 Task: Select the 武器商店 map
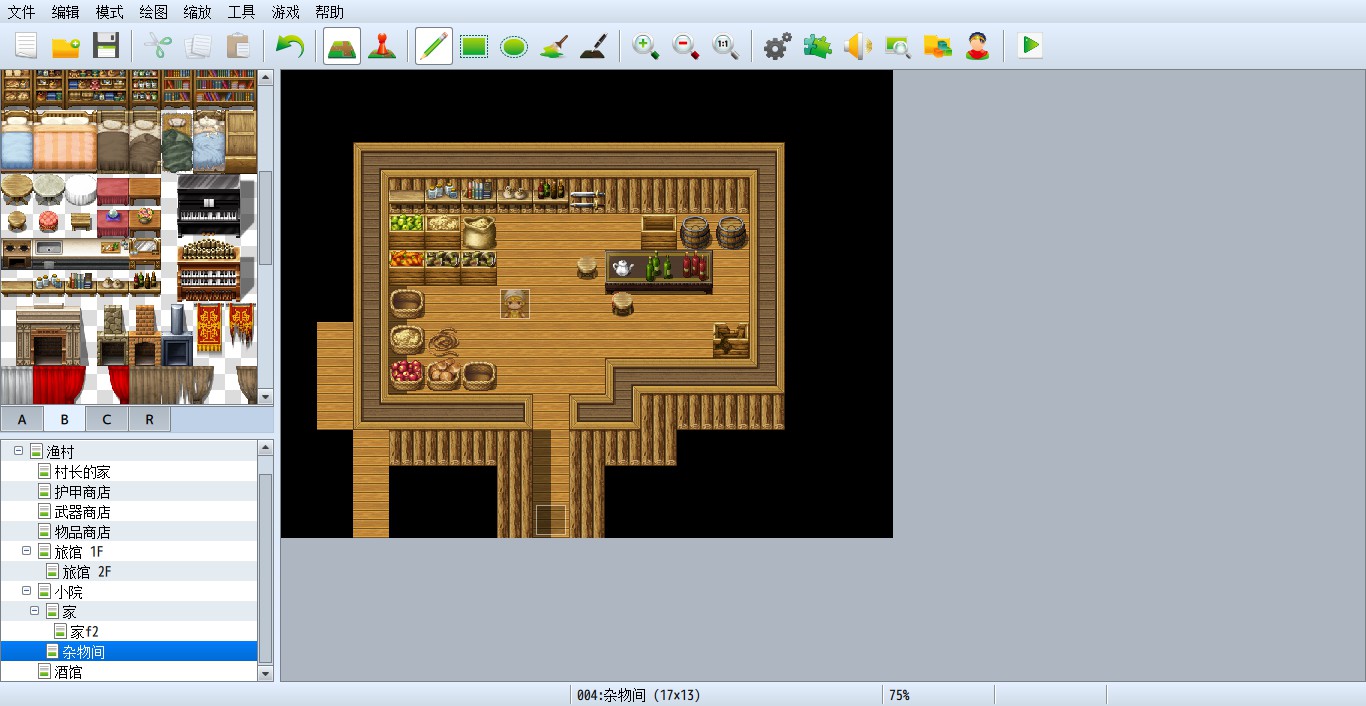(x=82, y=512)
